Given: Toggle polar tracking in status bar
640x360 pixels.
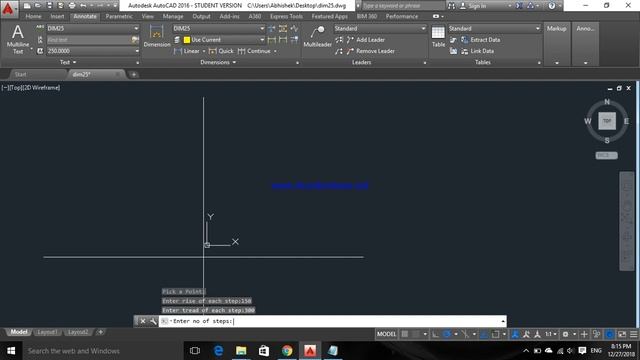Looking at the screenshot, I should coord(447,334).
